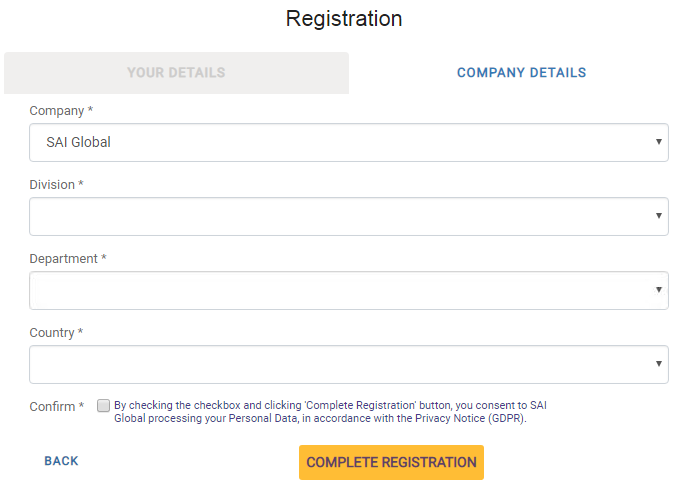The width and height of the screenshot is (676, 486).
Task: Click the arrow icon on Department dropdown
Action: pyautogui.click(x=659, y=290)
